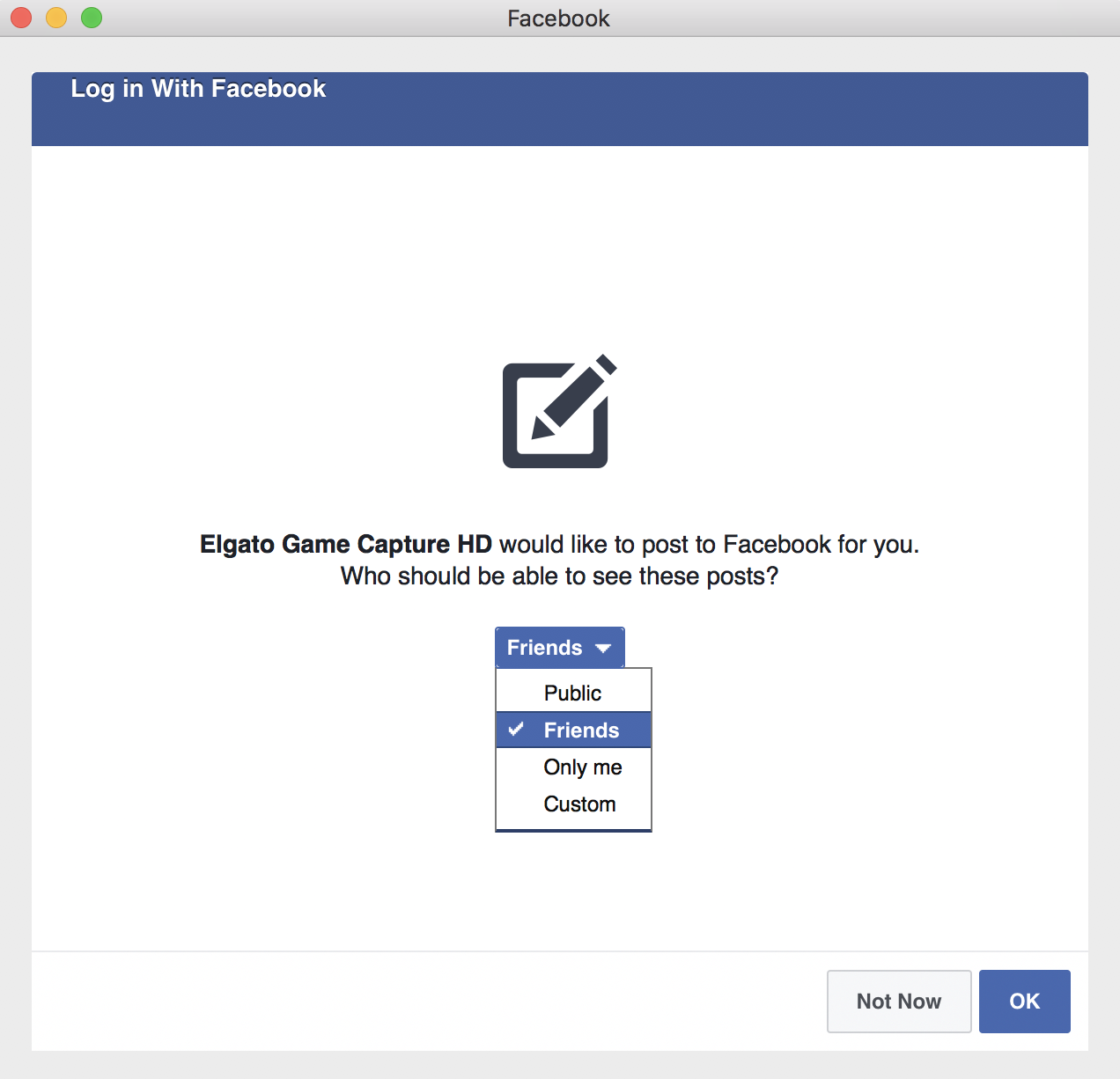Pick the Only me audience option
Screen dimensions: 1120x1079
click(x=582, y=767)
